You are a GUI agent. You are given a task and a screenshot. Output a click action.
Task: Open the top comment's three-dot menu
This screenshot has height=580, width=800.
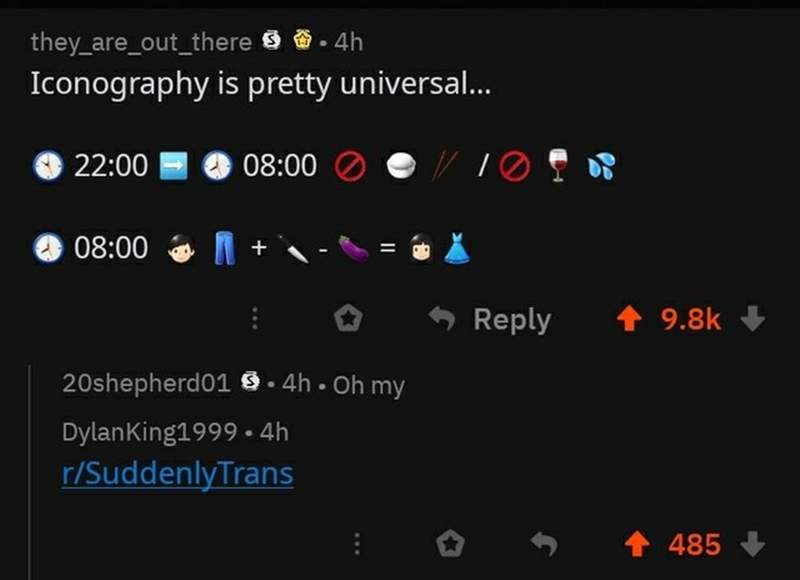255,318
